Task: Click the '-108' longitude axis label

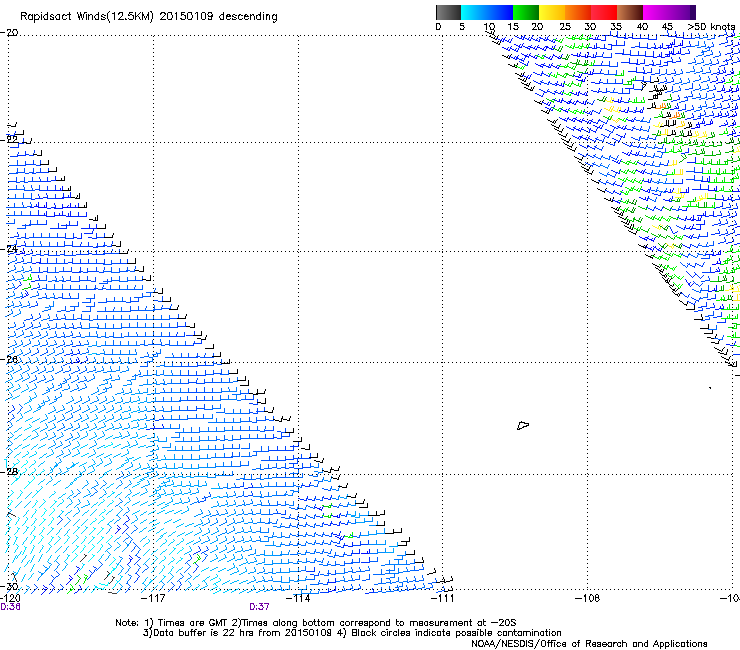Action: point(588,598)
